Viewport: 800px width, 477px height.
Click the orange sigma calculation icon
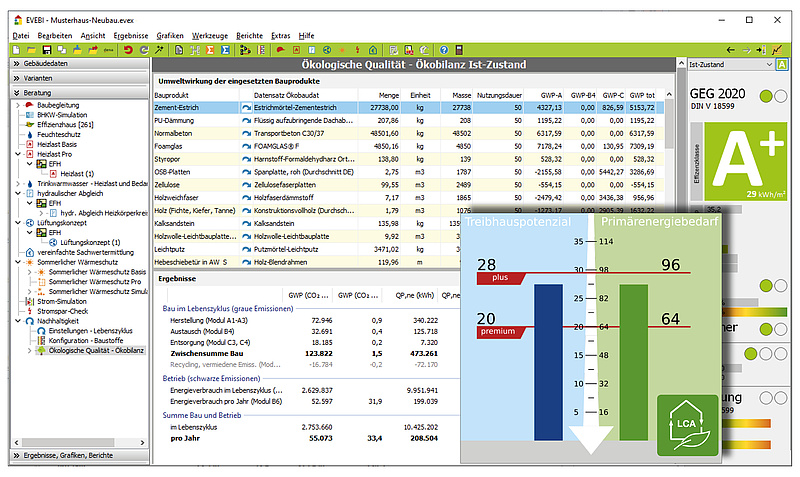210,50
